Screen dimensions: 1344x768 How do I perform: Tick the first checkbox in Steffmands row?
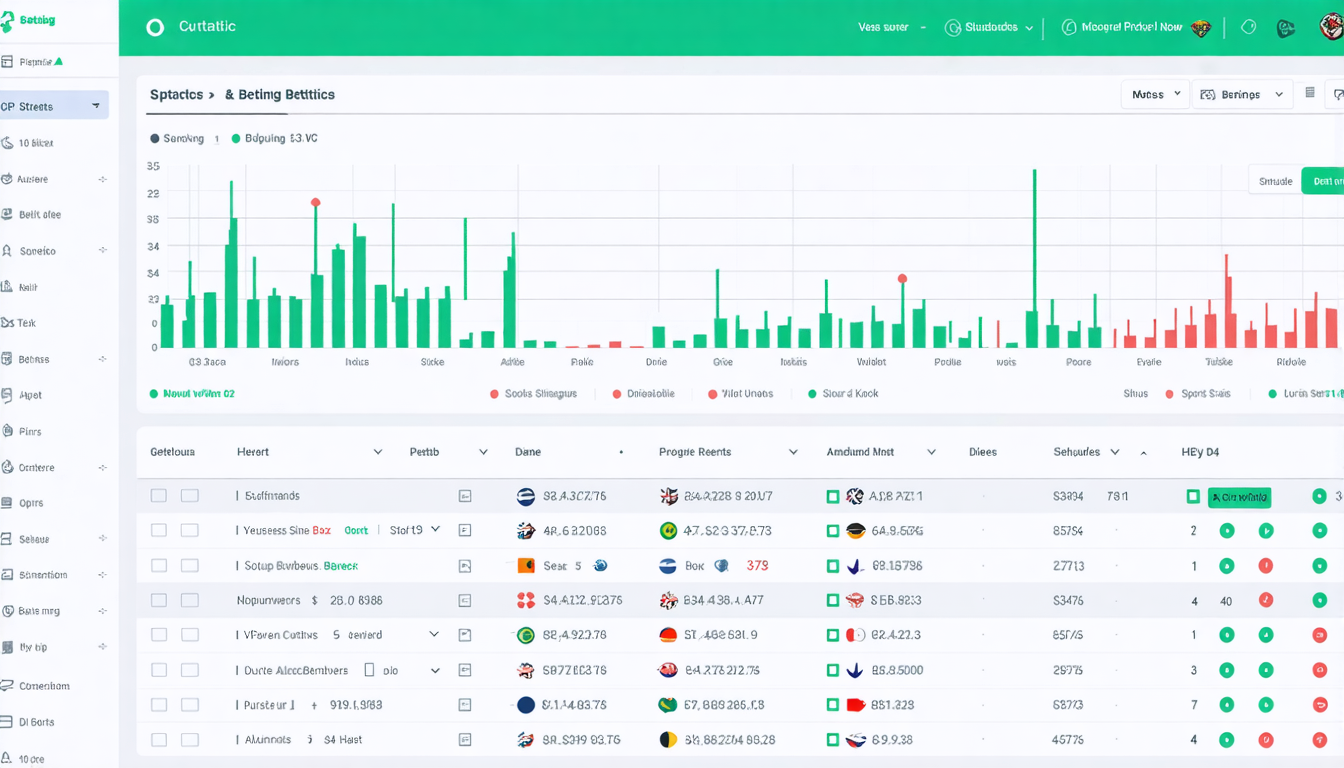point(158,496)
